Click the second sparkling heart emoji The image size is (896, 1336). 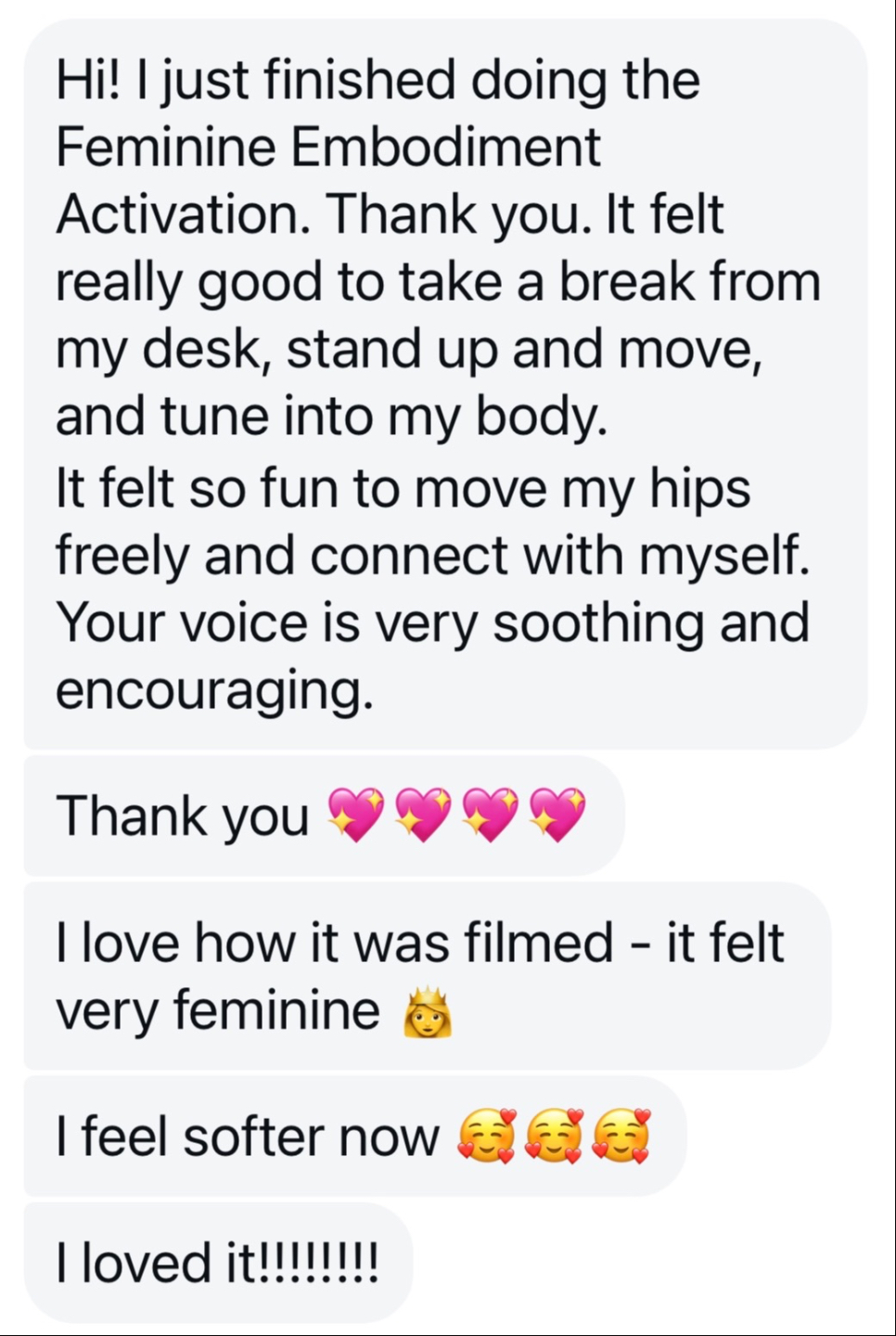coord(424,815)
